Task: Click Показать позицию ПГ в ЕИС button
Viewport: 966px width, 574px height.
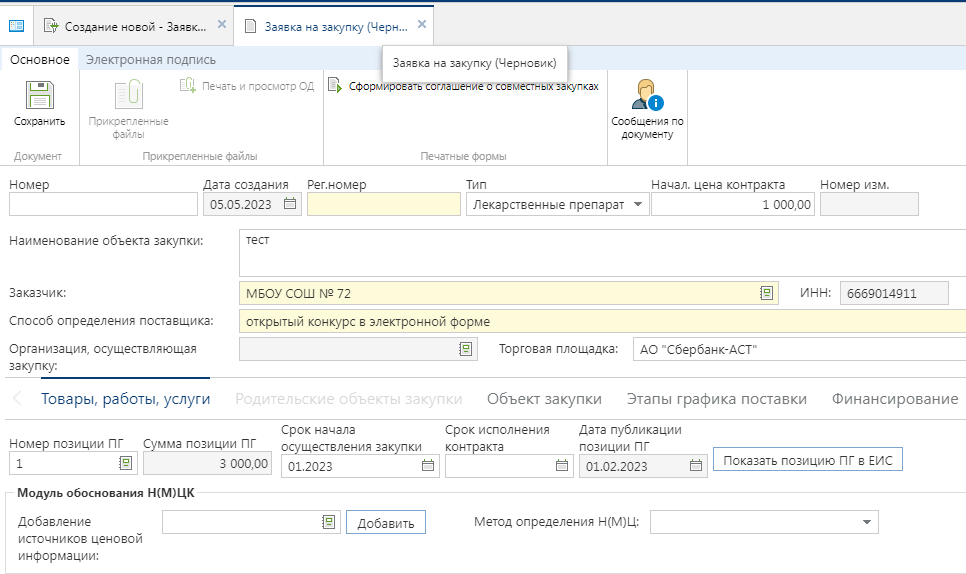Action: [x=808, y=460]
